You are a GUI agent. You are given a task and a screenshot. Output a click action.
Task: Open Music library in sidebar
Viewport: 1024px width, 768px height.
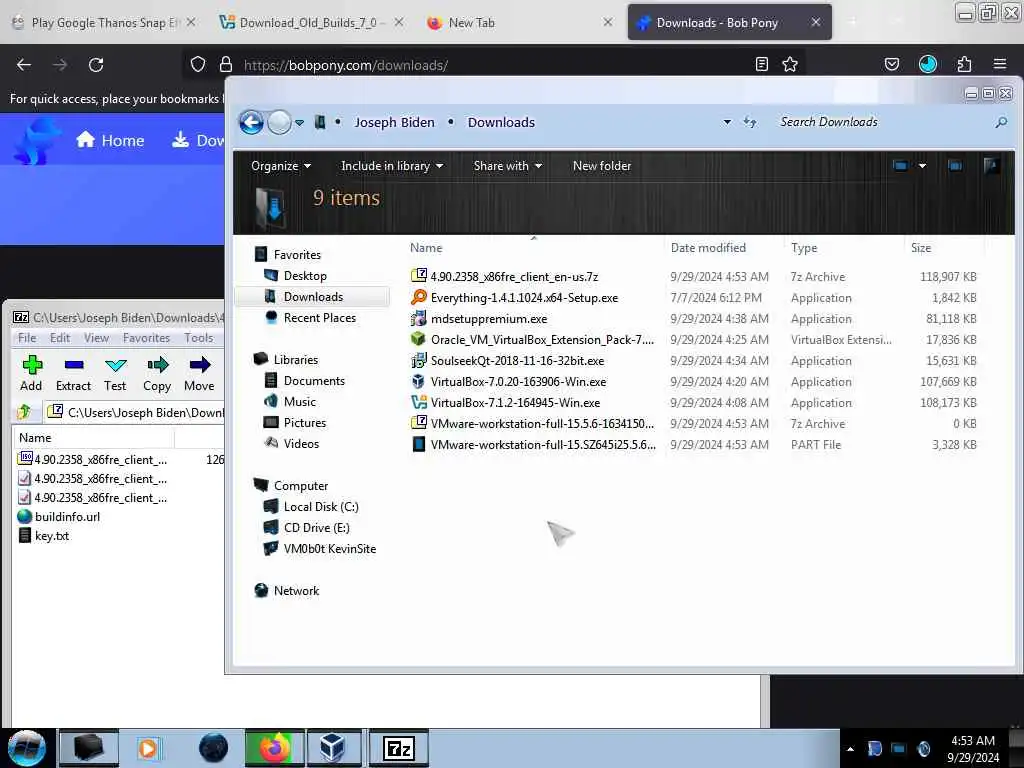(299, 401)
